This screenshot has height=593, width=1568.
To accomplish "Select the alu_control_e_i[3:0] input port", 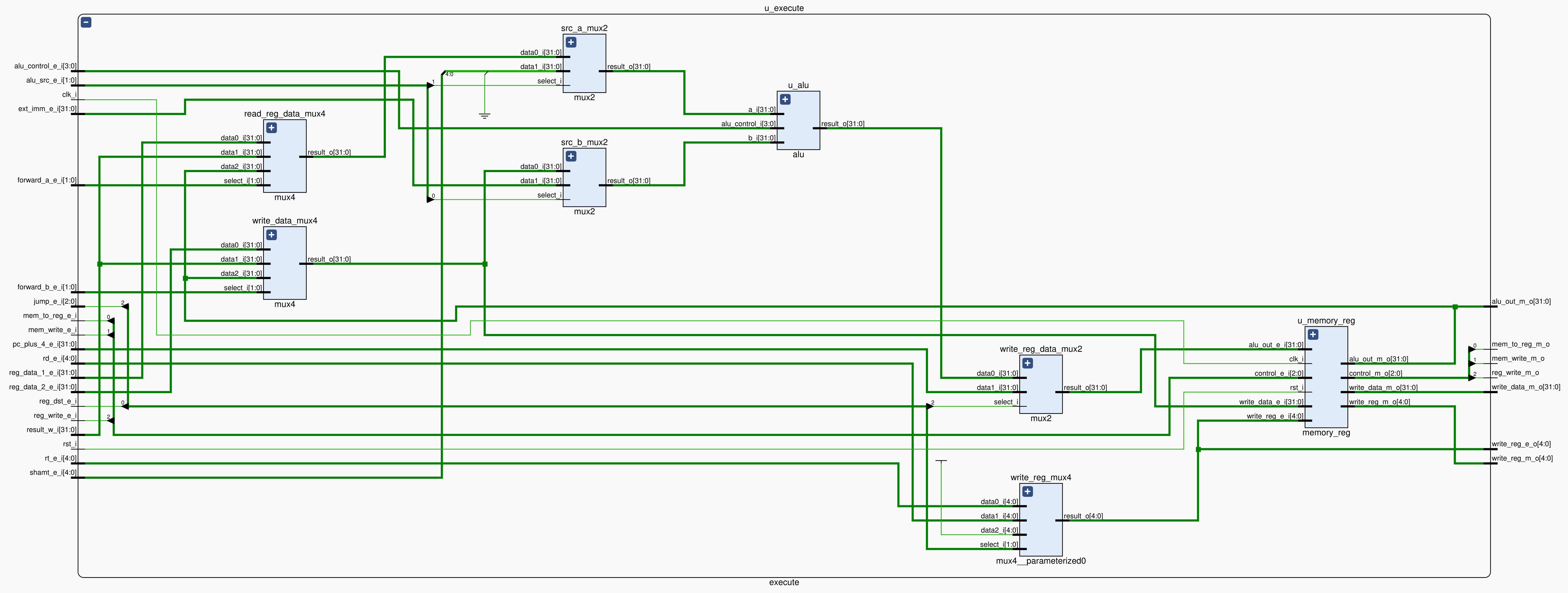I will point(46,66).
